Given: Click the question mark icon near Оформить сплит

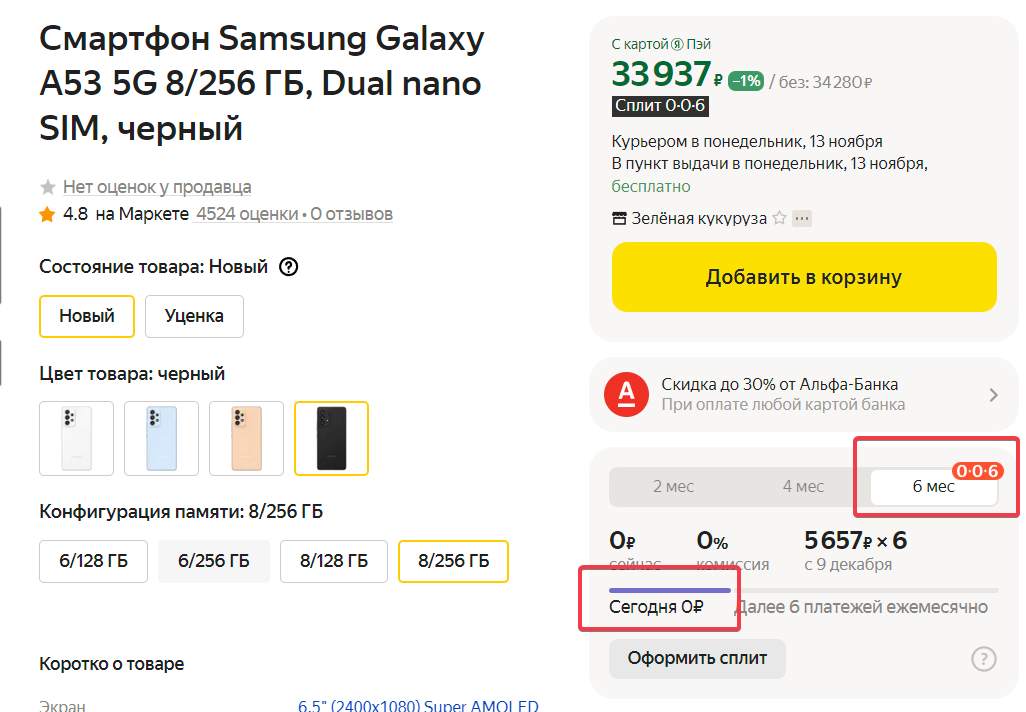Looking at the screenshot, I should click(983, 658).
